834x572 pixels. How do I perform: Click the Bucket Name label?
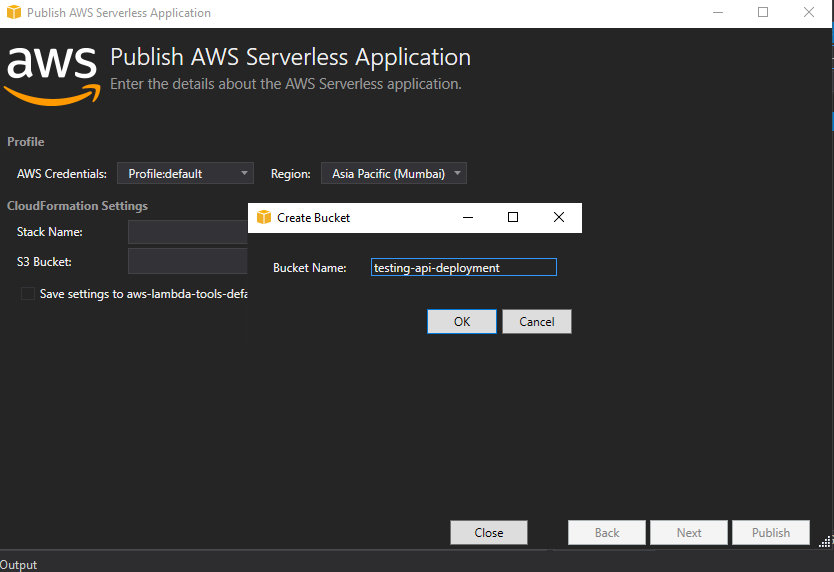(x=310, y=268)
